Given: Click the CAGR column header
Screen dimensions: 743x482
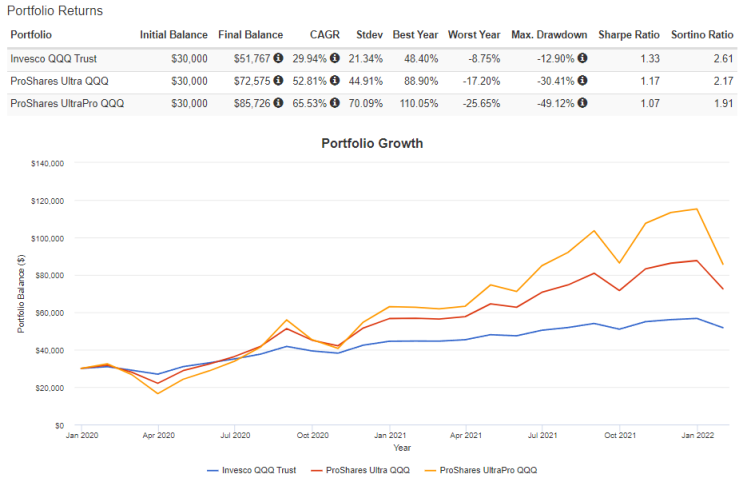Looking at the screenshot, I should pyautogui.click(x=325, y=35).
